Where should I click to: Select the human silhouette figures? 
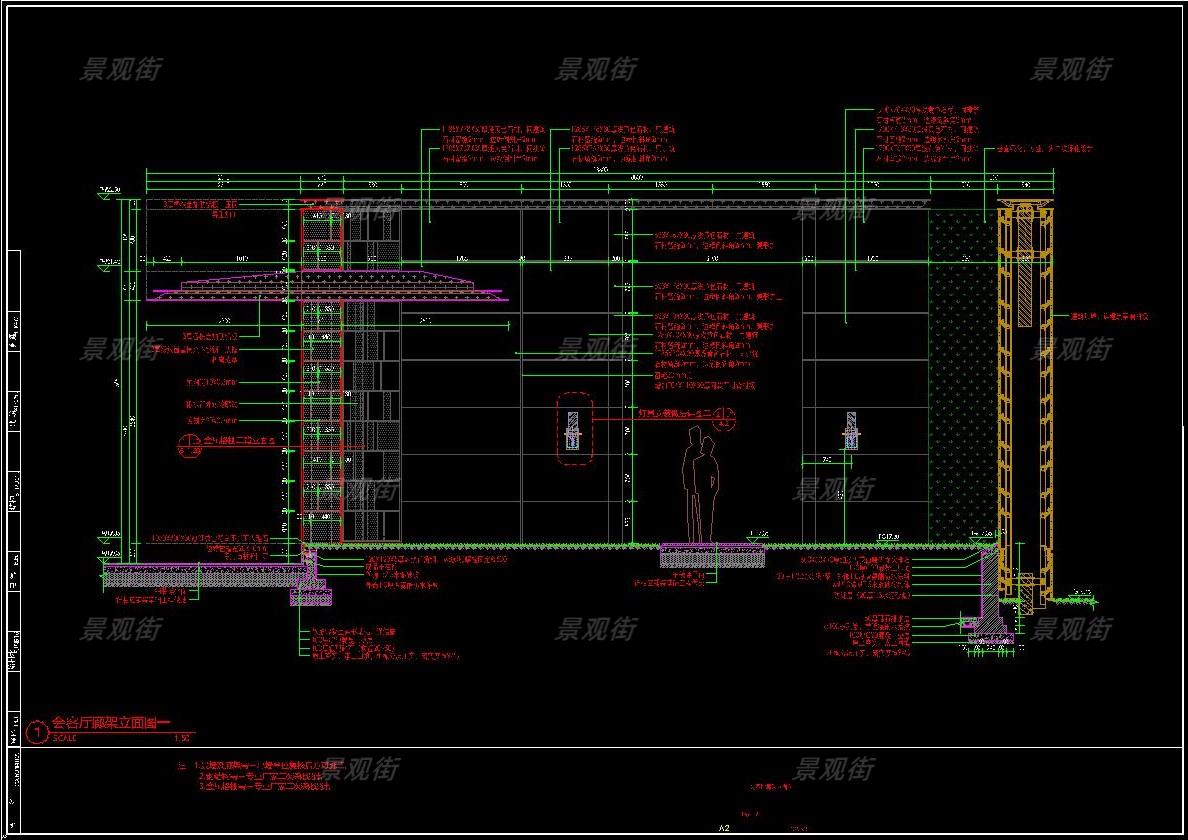[700, 485]
